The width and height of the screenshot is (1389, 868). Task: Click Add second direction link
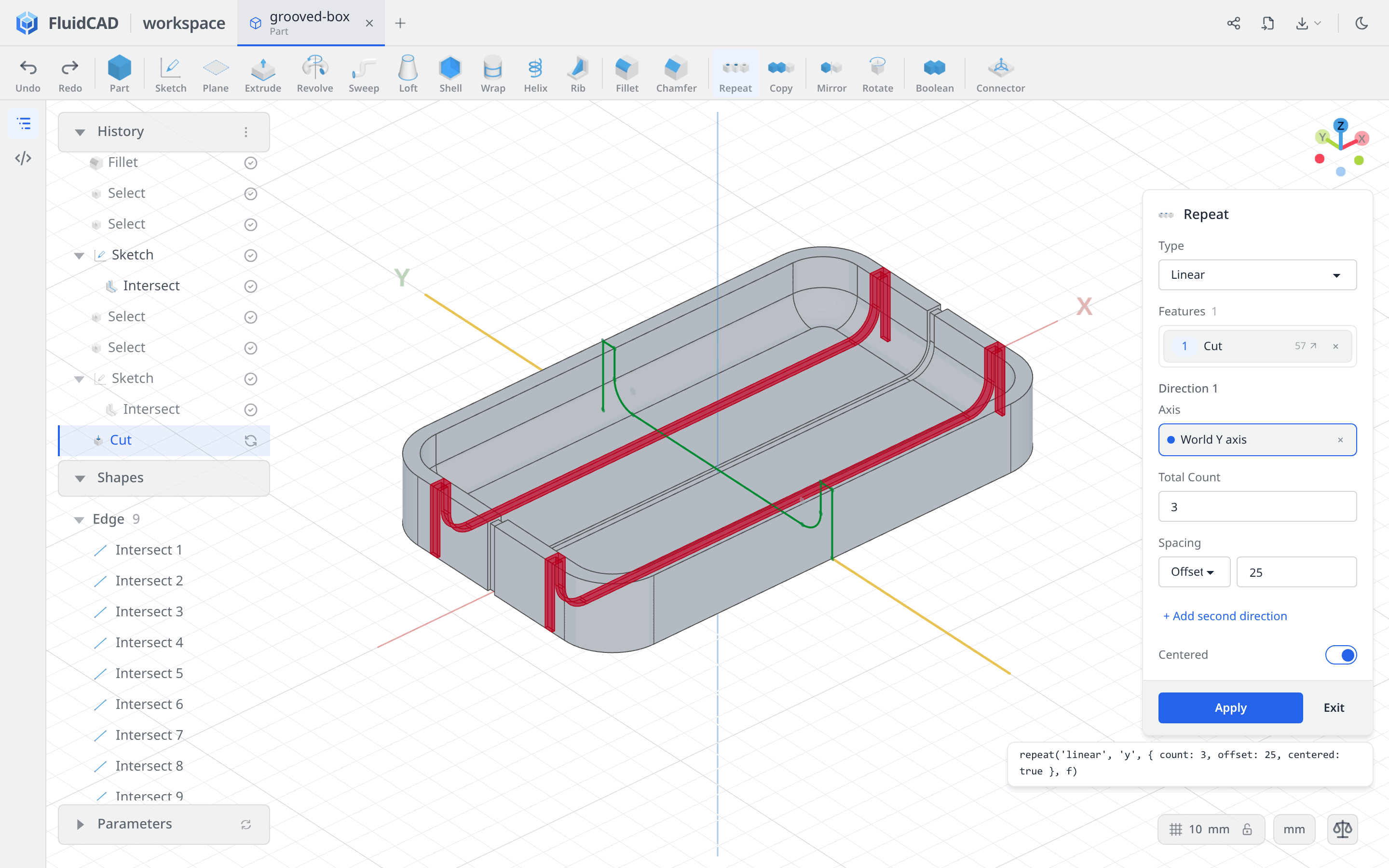tap(1224, 616)
